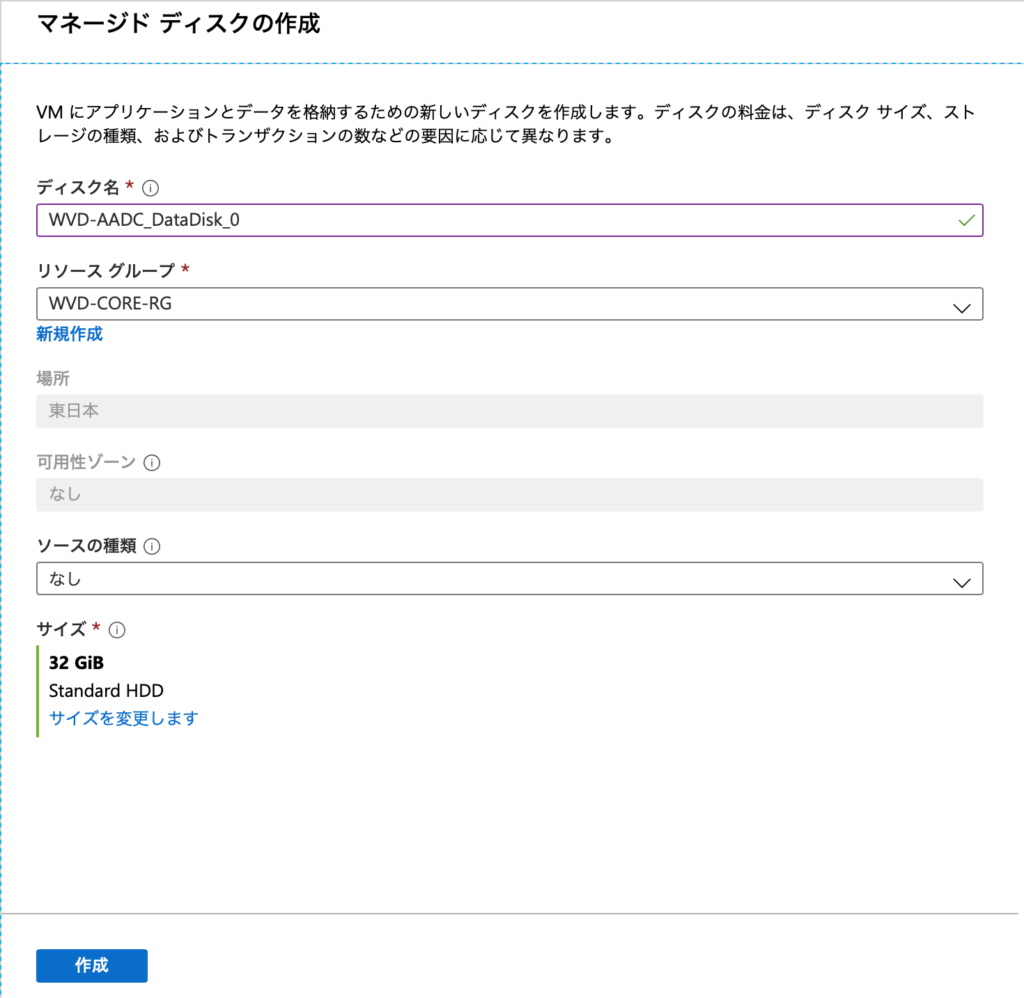Click the disabled 可用性ゾーン field

pos(509,494)
